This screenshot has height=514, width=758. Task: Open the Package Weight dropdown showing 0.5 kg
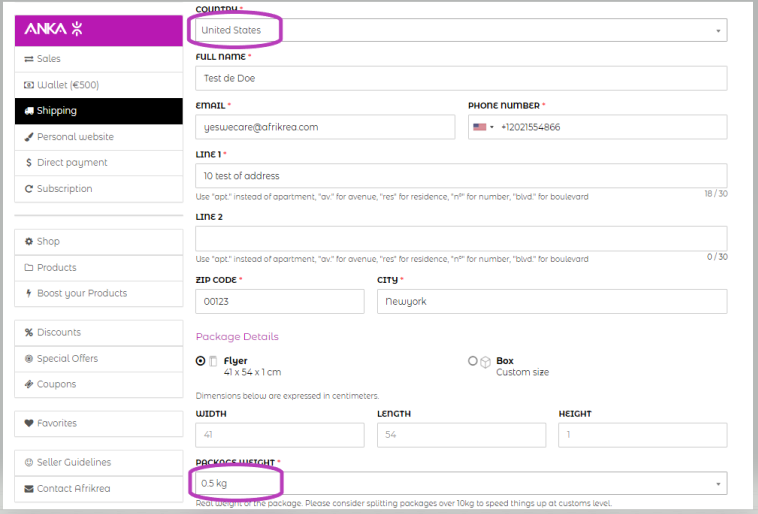point(461,483)
